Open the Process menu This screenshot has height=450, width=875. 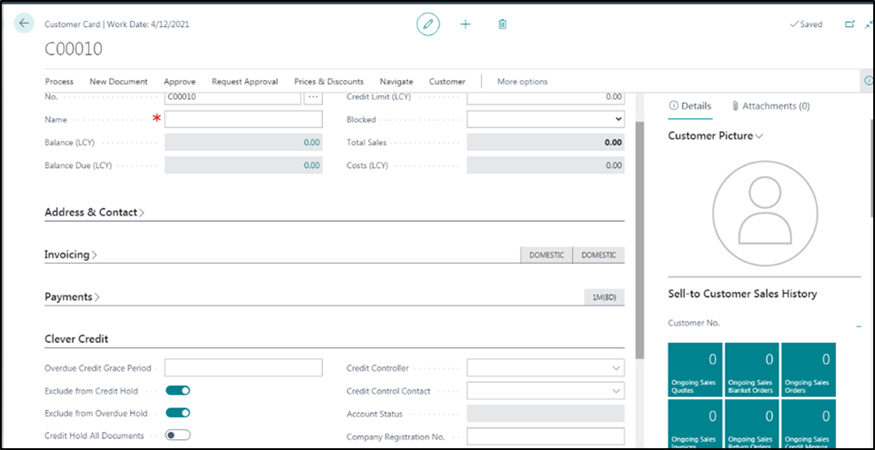click(x=59, y=82)
